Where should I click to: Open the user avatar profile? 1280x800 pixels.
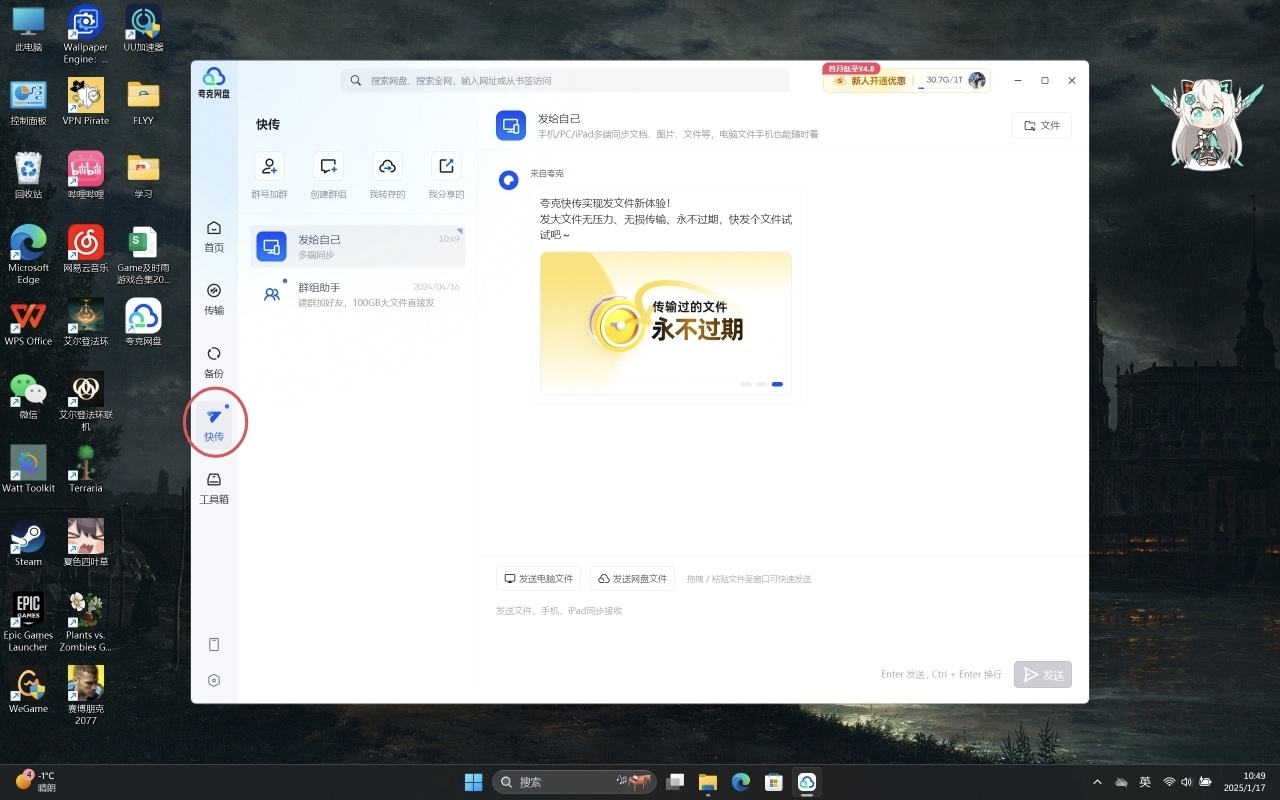[977, 80]
